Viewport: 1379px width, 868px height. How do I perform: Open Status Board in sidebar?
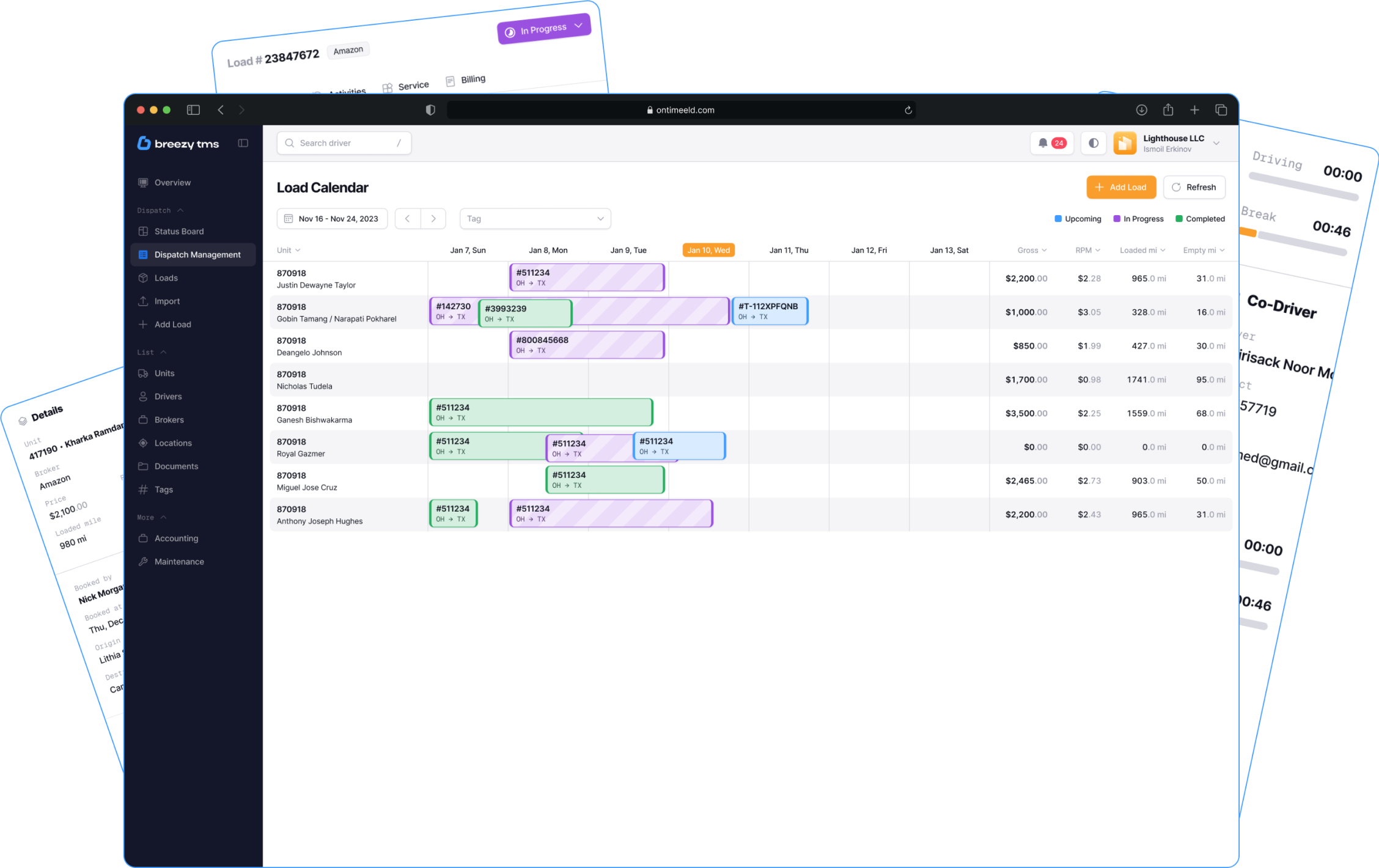click(178, 231)
